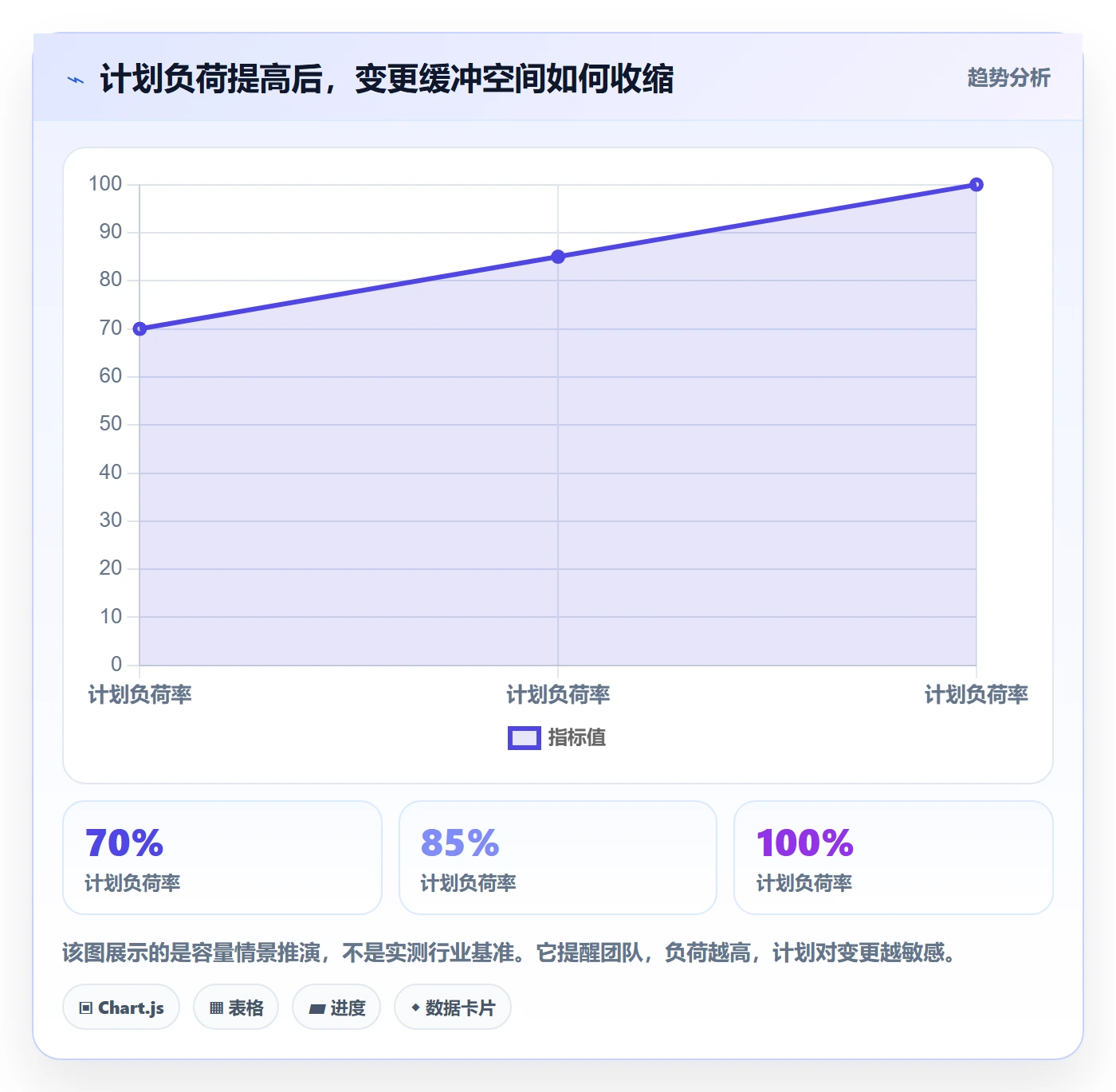Click the data point at value 70

coord(139,328)
